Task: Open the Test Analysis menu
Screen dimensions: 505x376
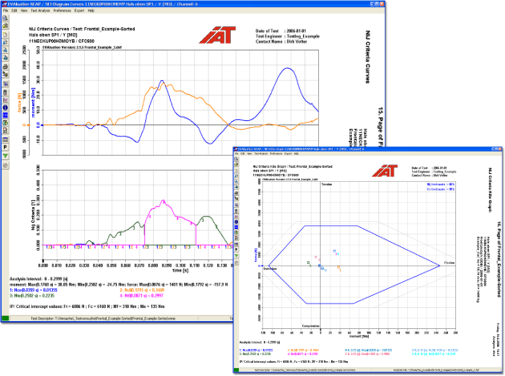Action: coord(40,11)
